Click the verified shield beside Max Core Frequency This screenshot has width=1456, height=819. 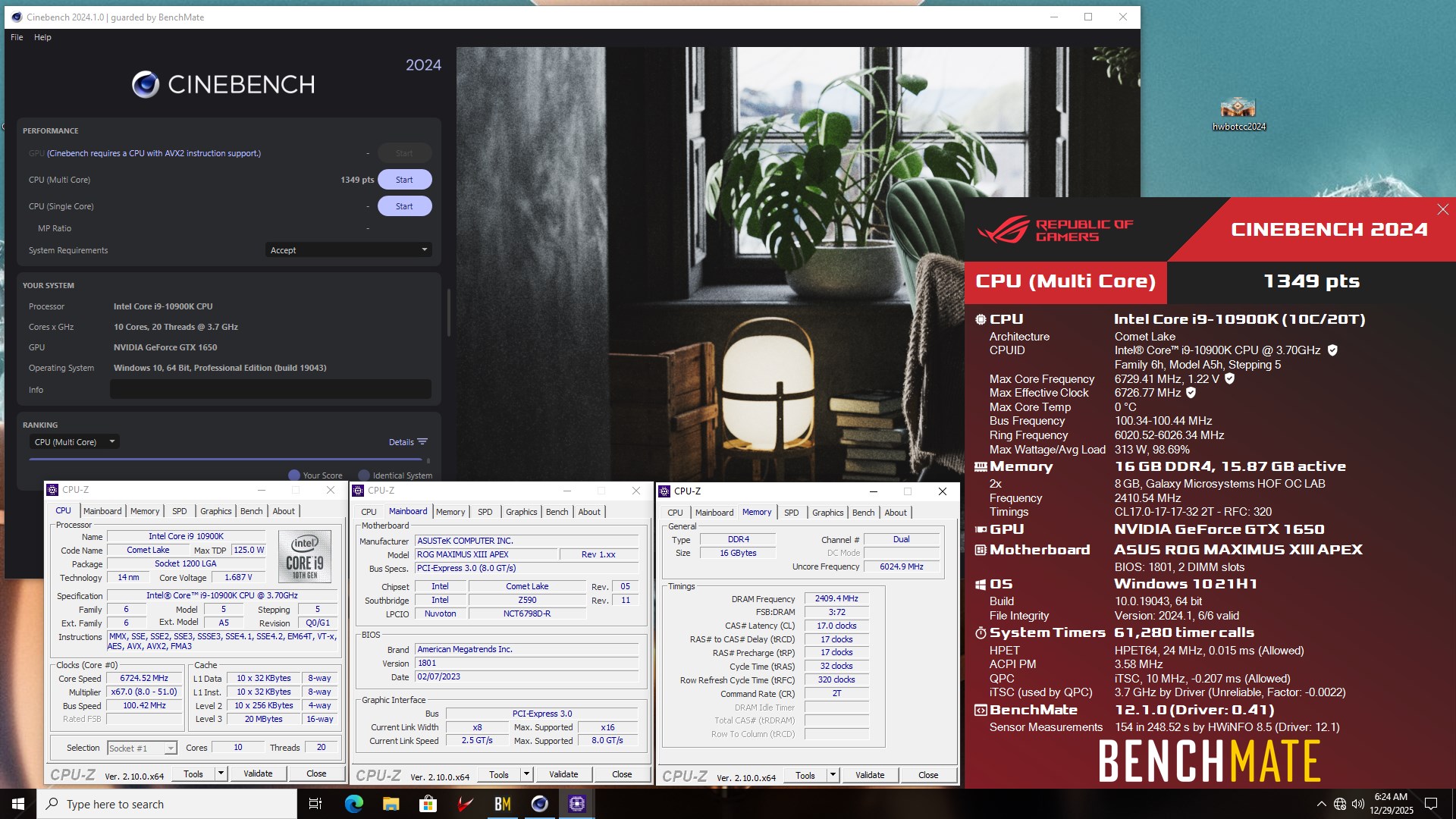point(1229,378)
